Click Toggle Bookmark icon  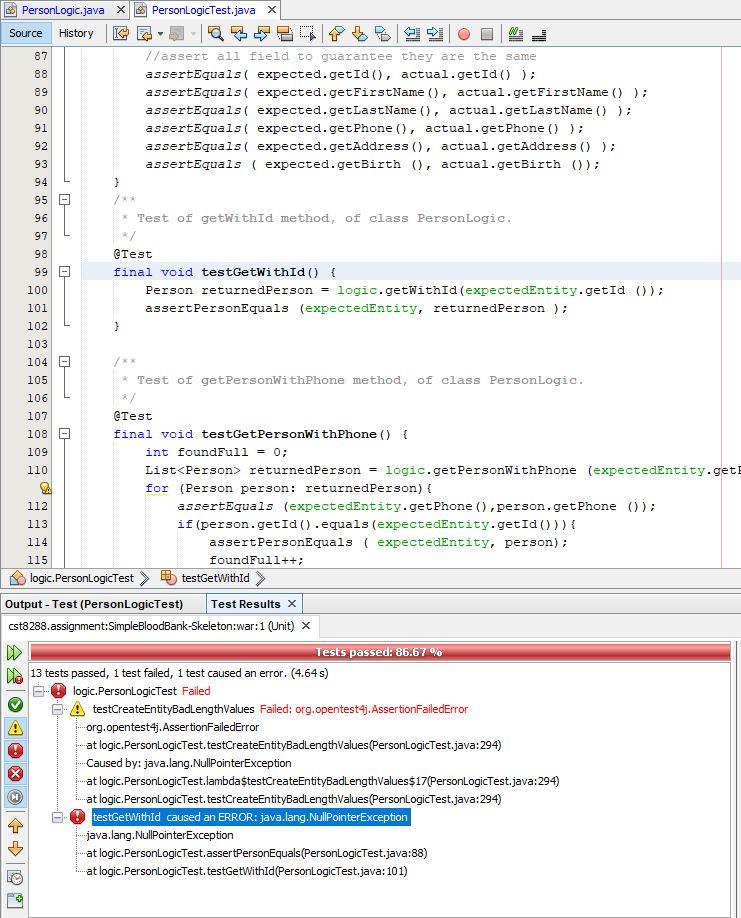coord(382,34)
